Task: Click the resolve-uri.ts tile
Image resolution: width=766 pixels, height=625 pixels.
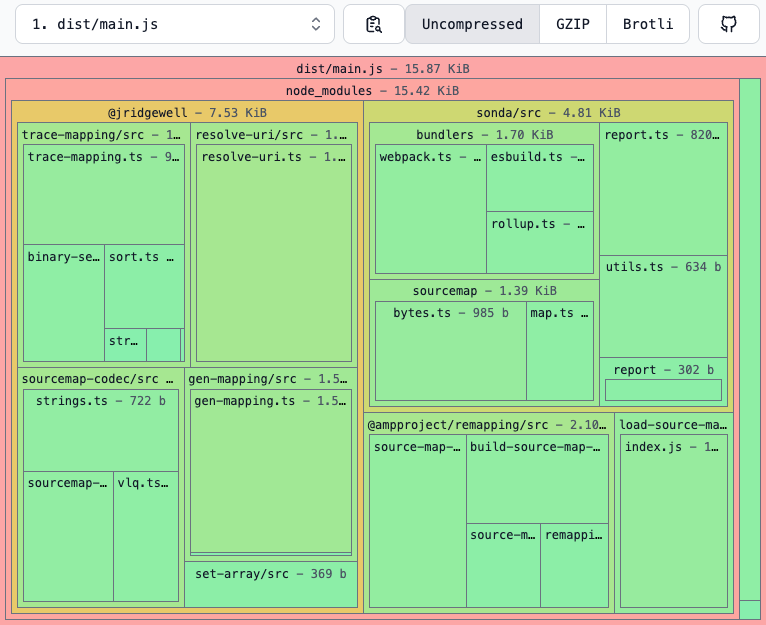Action: 274,253
